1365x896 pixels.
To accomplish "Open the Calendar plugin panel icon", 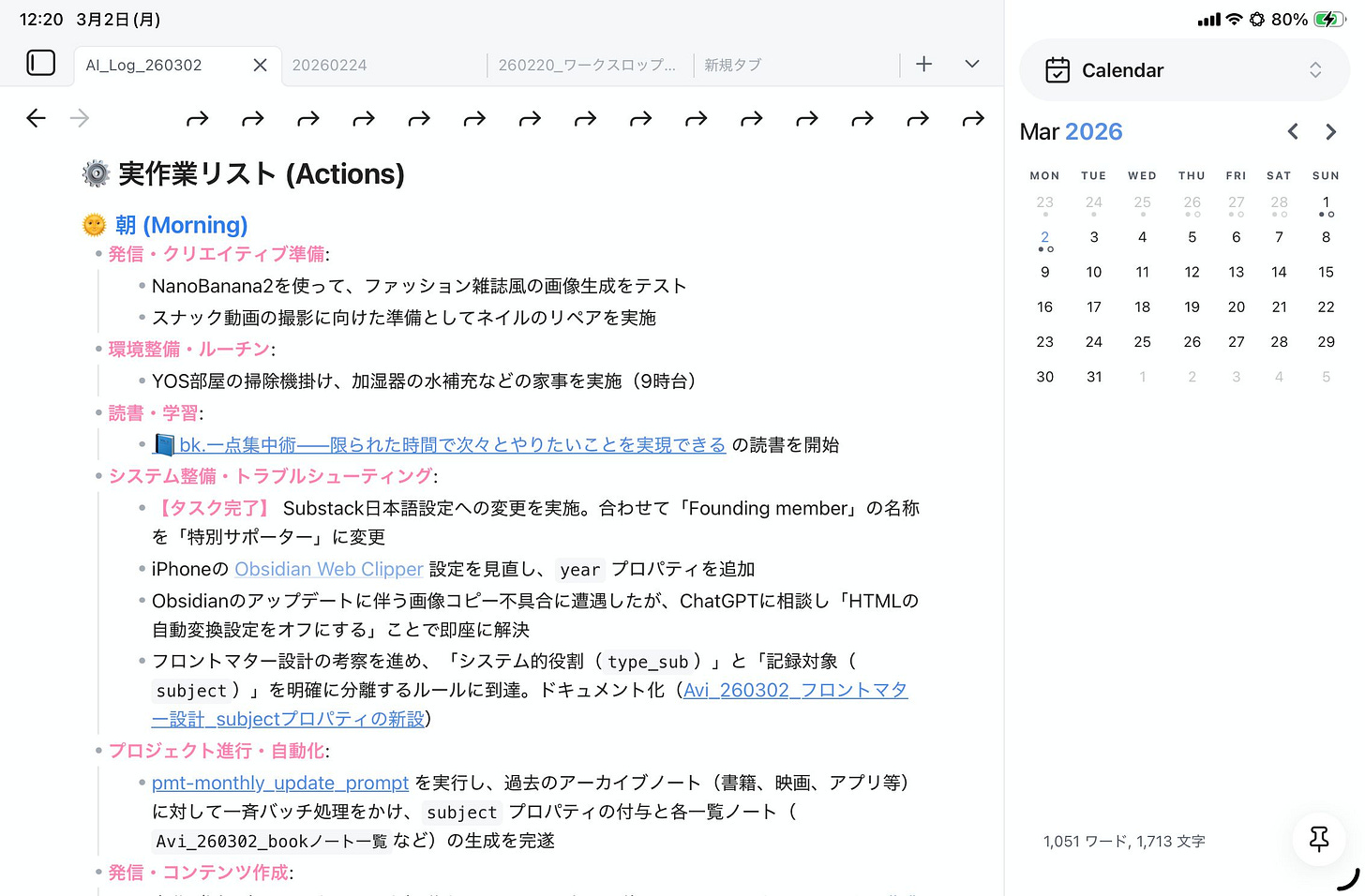I will point(1058,69).
